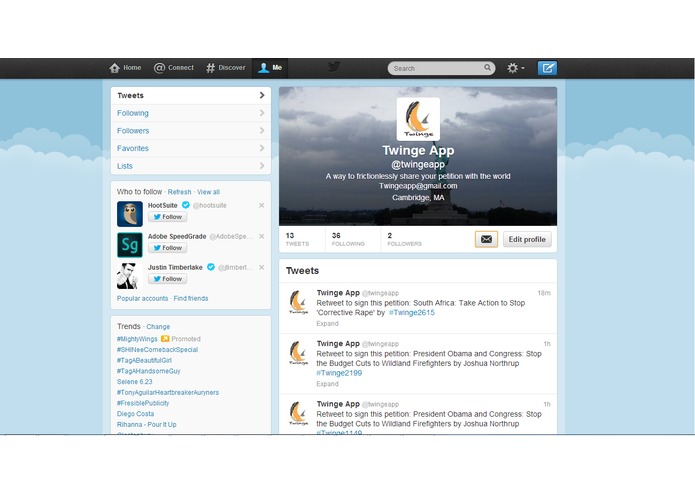Open the settings gear dropdown
This screenshot has width=695, height=494.
pyautogui.click(x=515, y=68)
